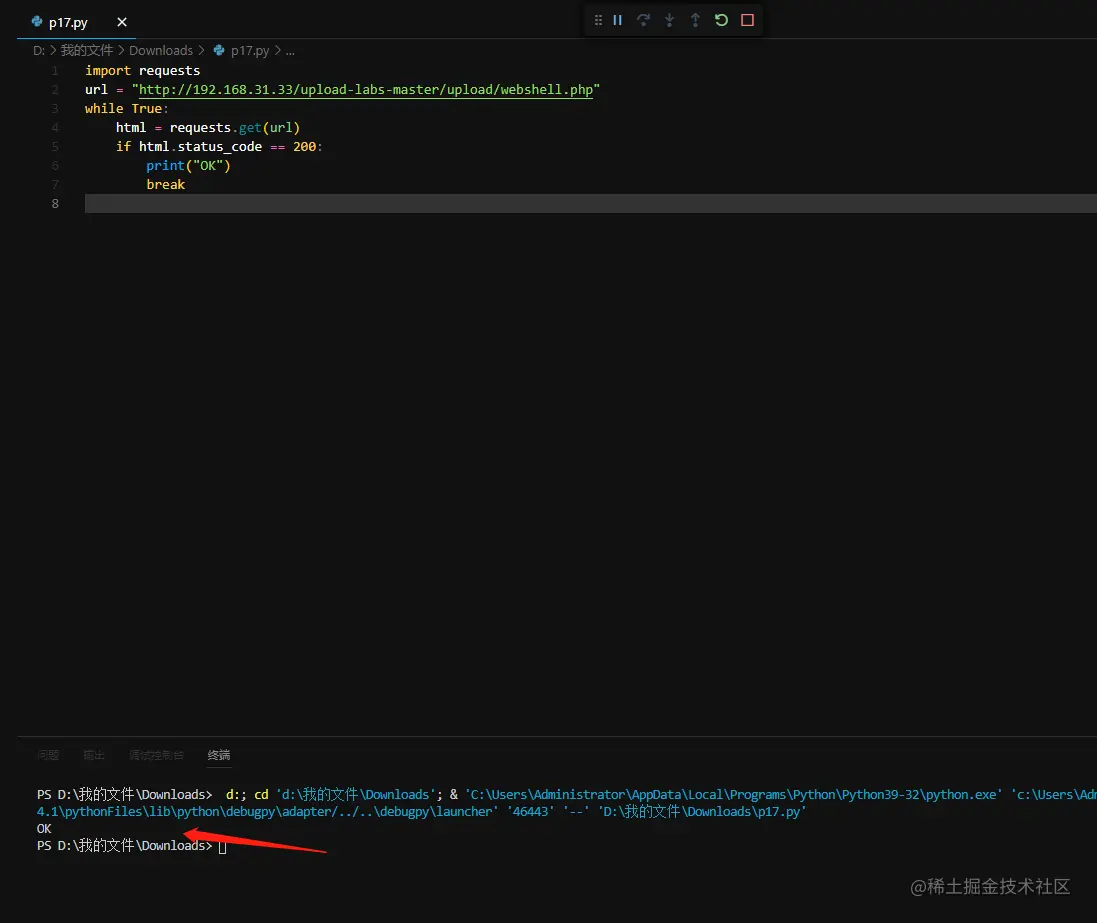Click the 'OK' output in the terminal
1097x923 pixels.
point(44,829)
